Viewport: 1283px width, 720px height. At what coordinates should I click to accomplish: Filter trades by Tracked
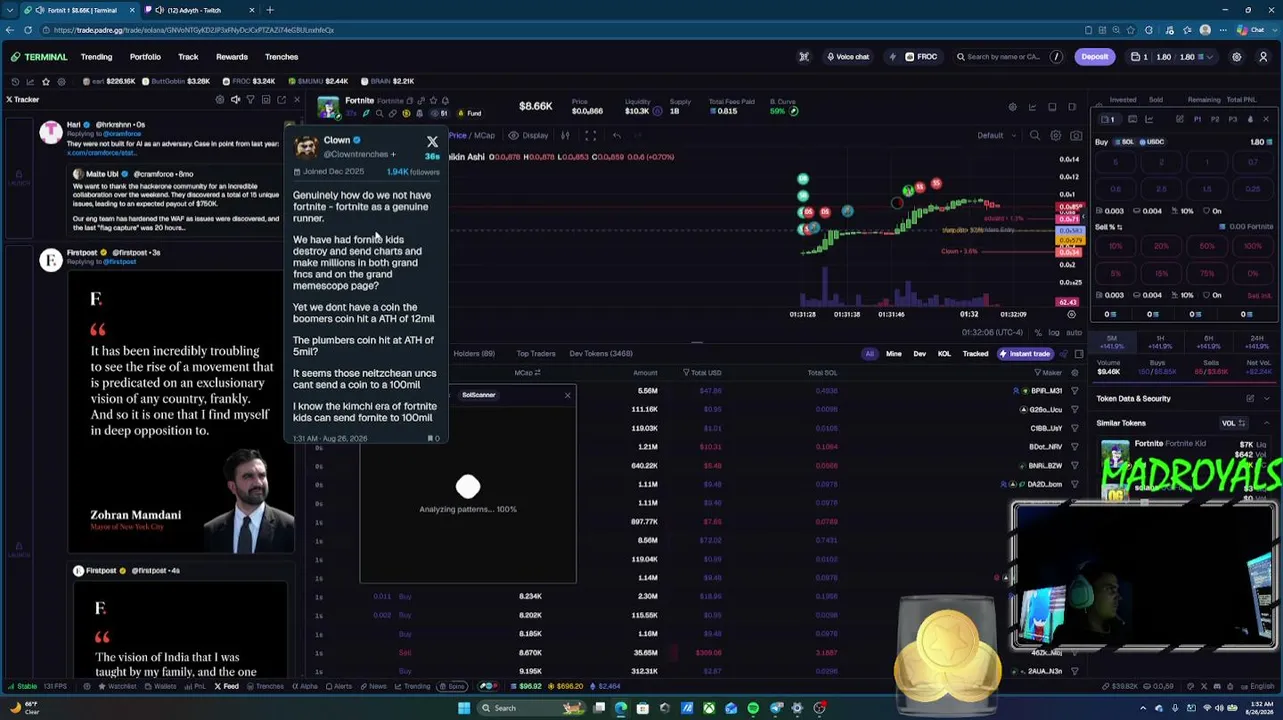975,353
